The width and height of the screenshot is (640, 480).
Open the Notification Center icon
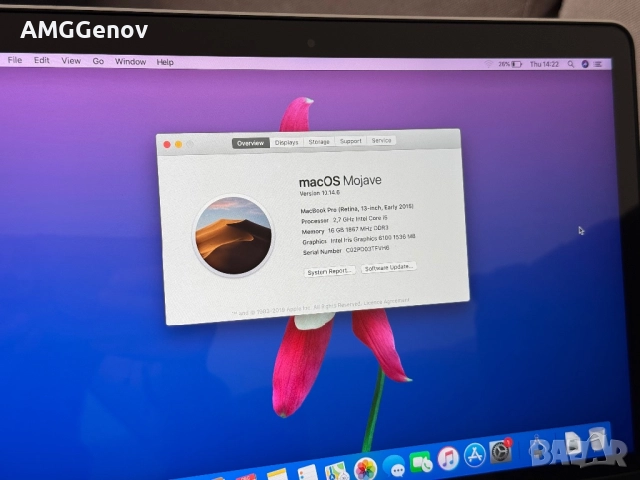pos(598,64)
